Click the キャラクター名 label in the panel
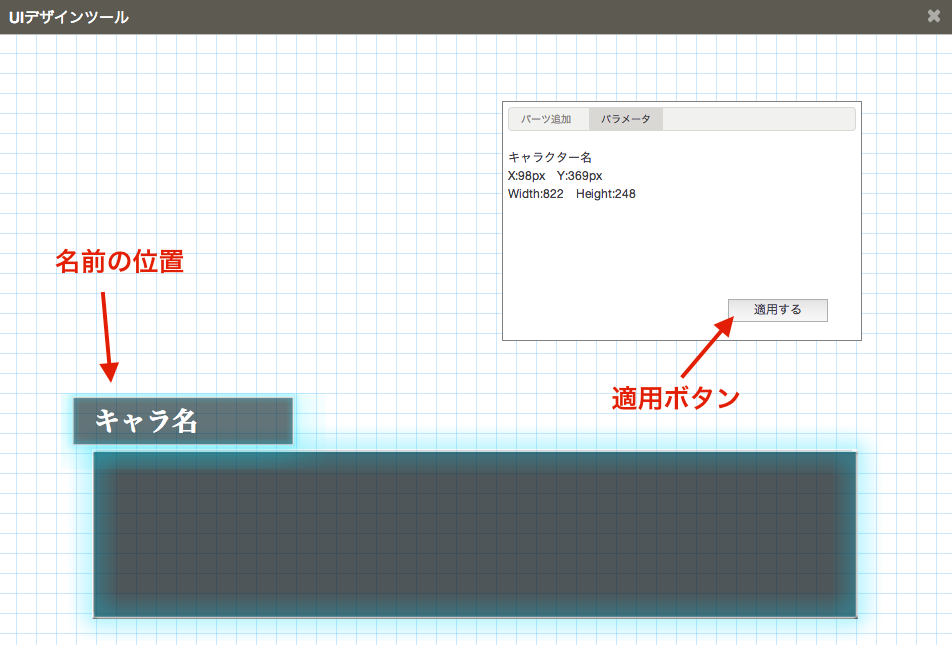The width and height of the screenshot is (952, 645). click(x=550, y=158)
